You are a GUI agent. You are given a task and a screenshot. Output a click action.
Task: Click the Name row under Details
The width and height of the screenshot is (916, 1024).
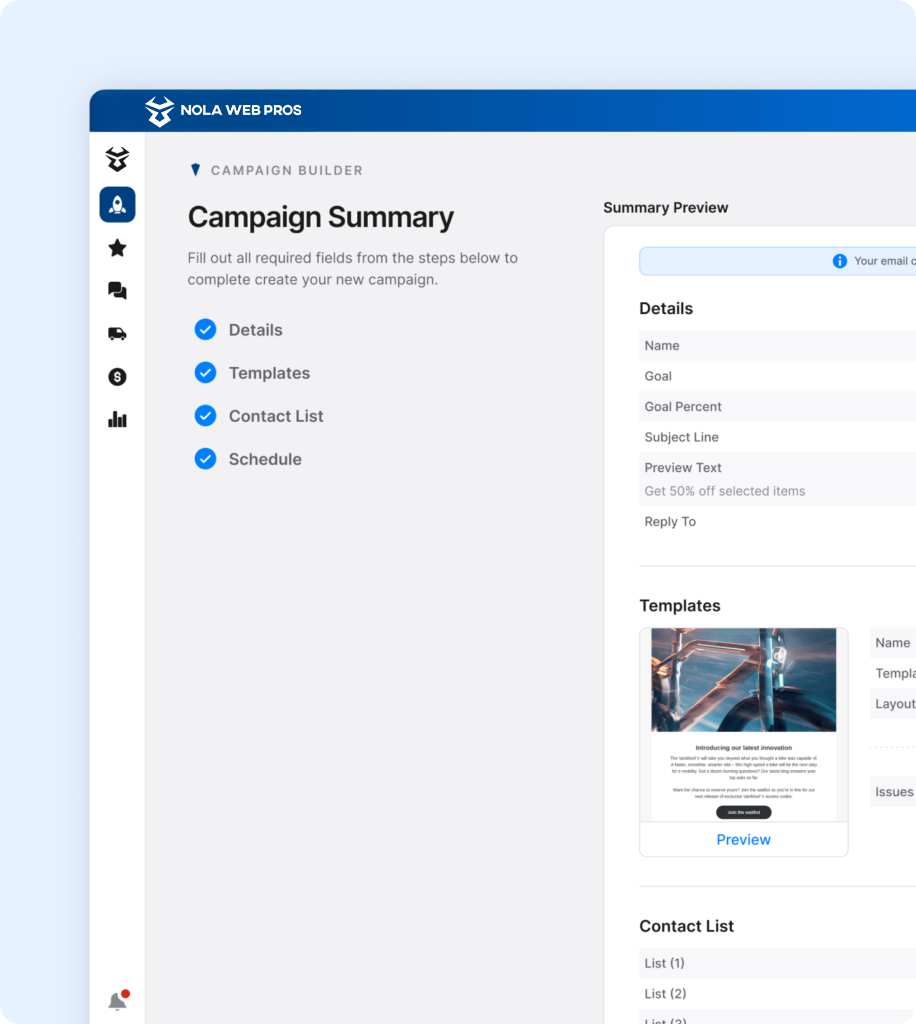point(778,345)
